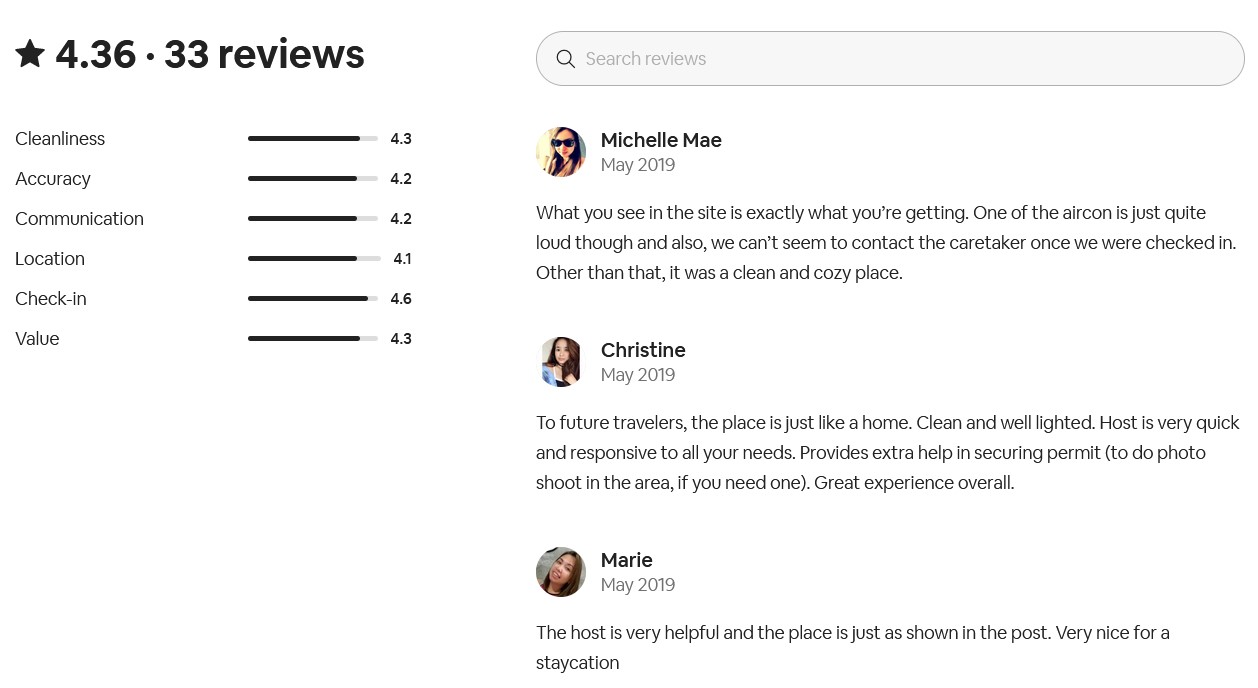Click the Location rating bar
The image size is (1258, 688).
(313, 259)
